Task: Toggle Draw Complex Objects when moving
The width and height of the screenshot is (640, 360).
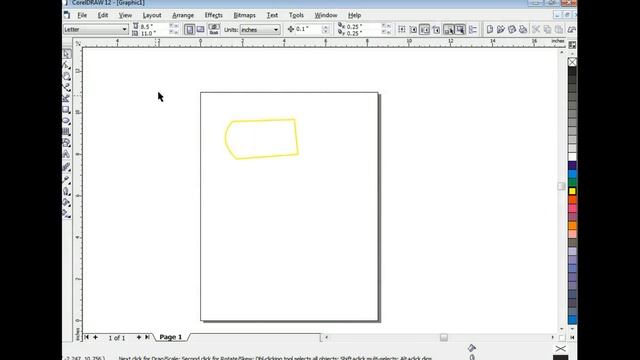Action: (x=449, y=29)
